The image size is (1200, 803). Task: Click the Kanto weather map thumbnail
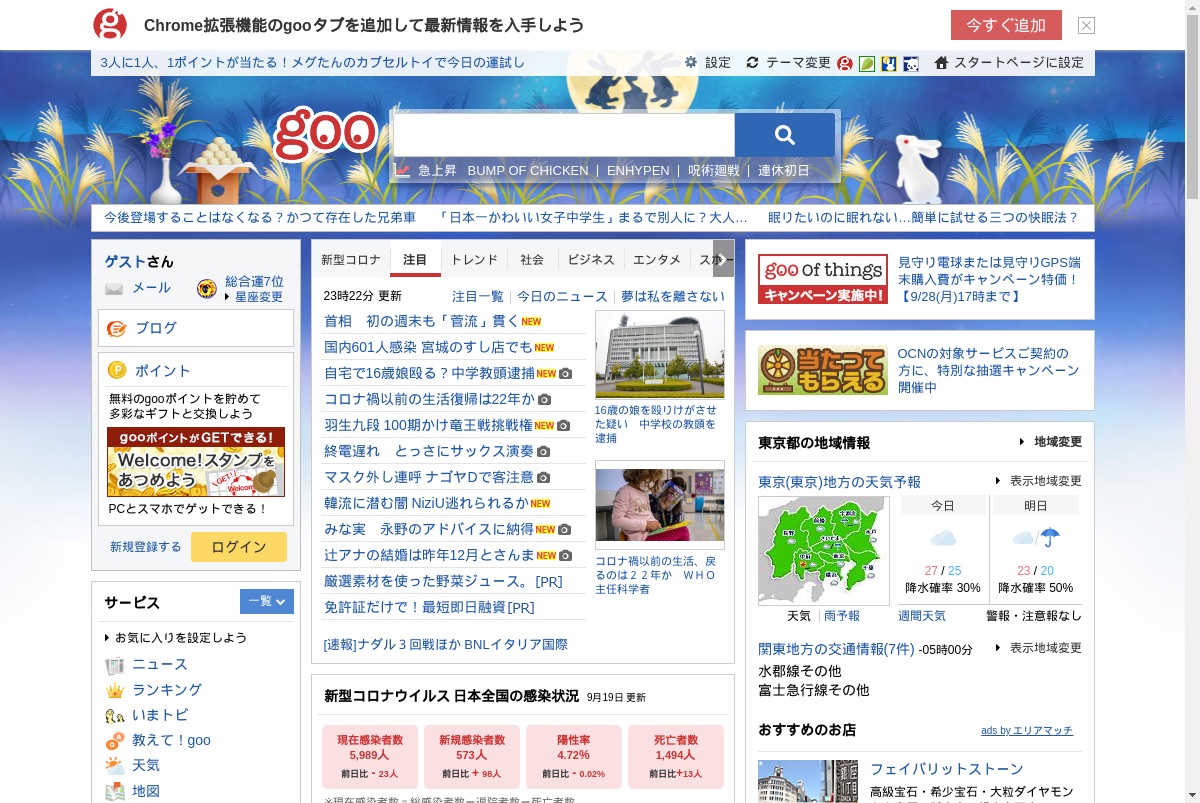click(823, 550)
